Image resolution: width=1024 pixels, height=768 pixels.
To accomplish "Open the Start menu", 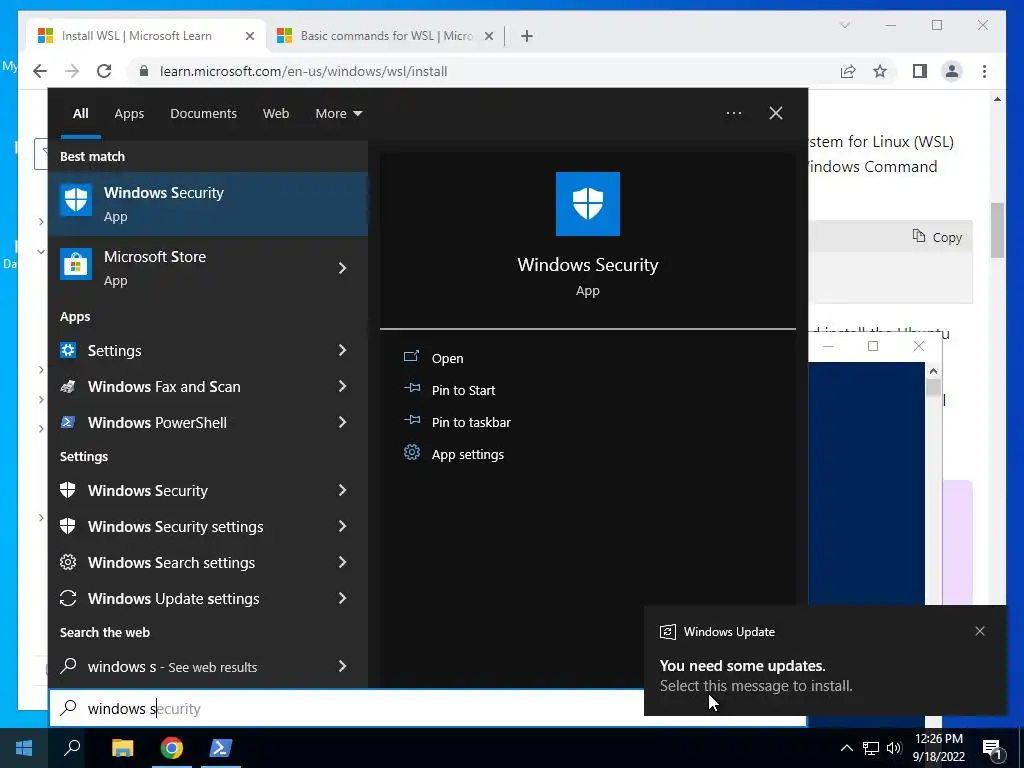I will [x=24, y=748].
